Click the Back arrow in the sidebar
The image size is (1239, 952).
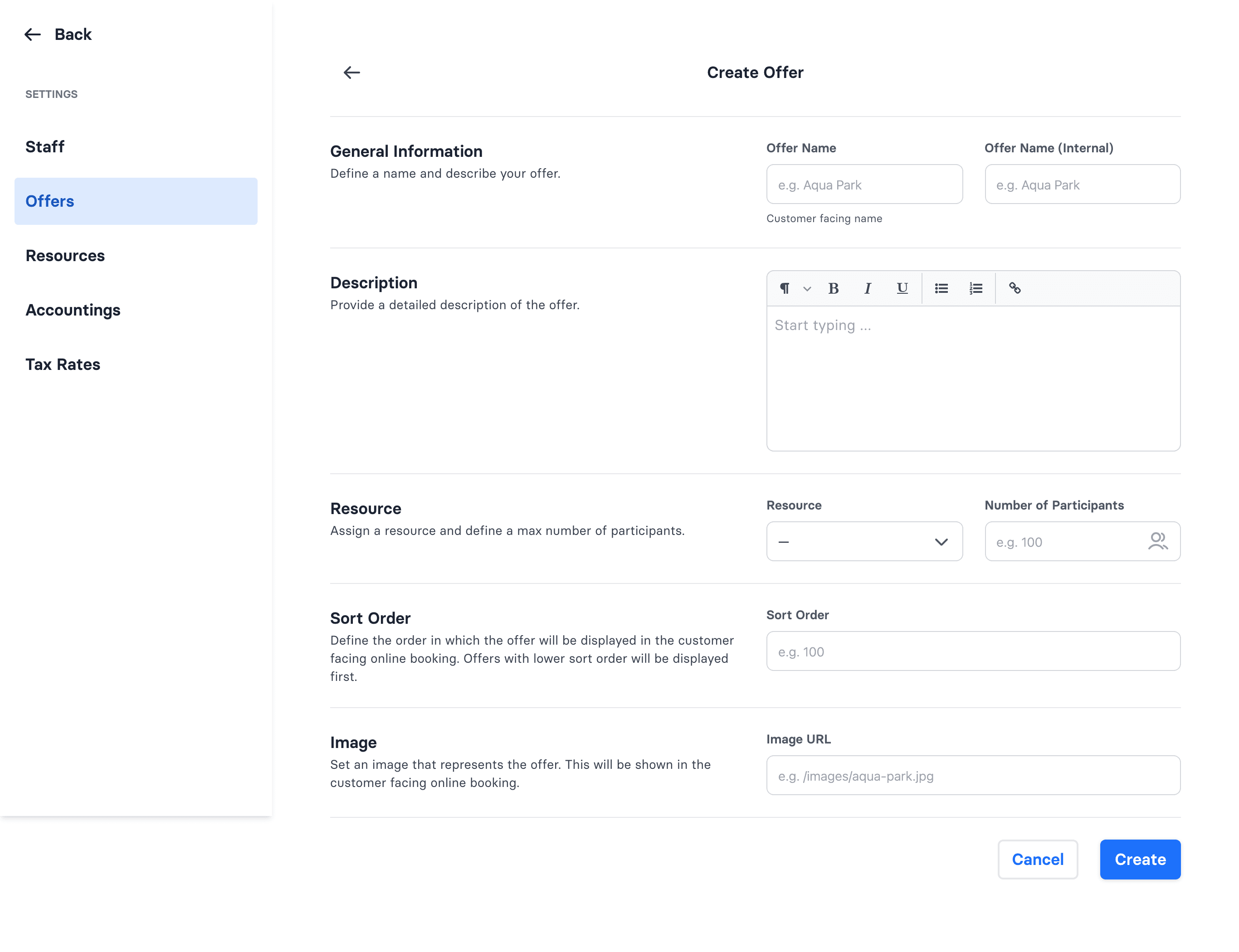pos(32,34)
